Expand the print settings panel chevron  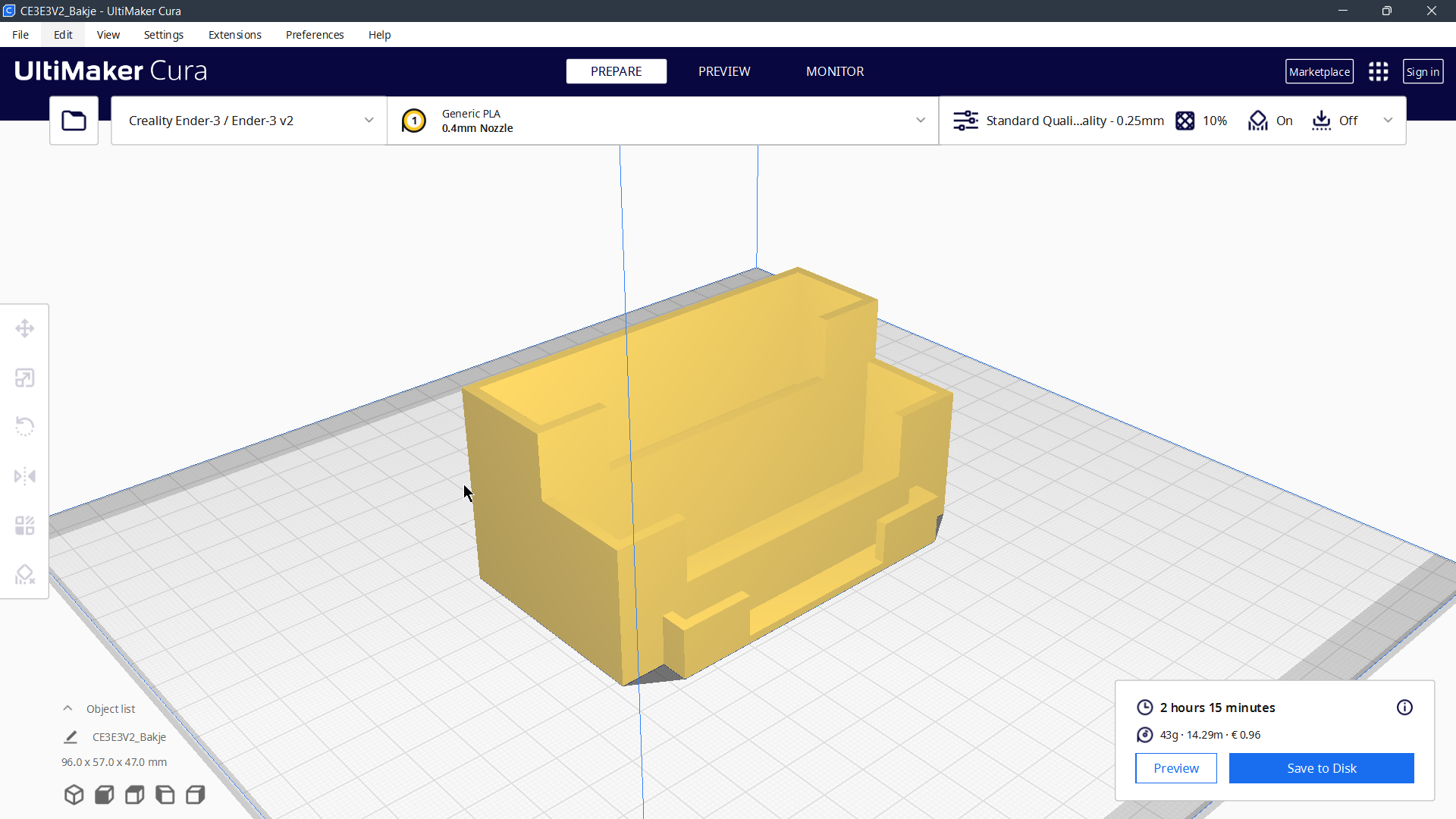(x=1389, y=120)
